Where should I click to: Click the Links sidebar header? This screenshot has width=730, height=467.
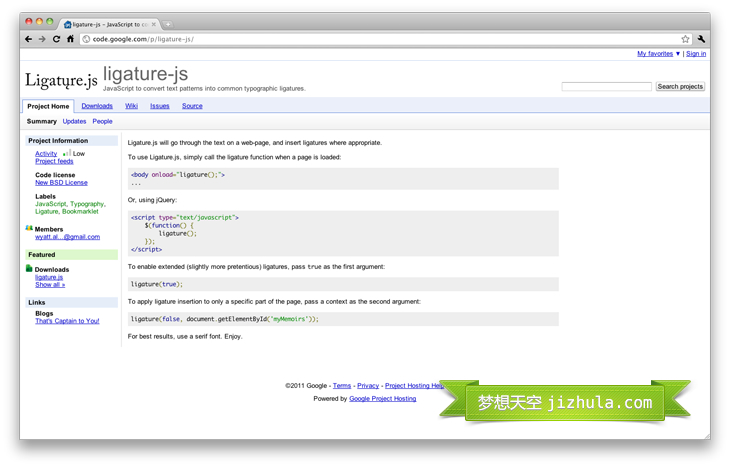pos(71,302)
